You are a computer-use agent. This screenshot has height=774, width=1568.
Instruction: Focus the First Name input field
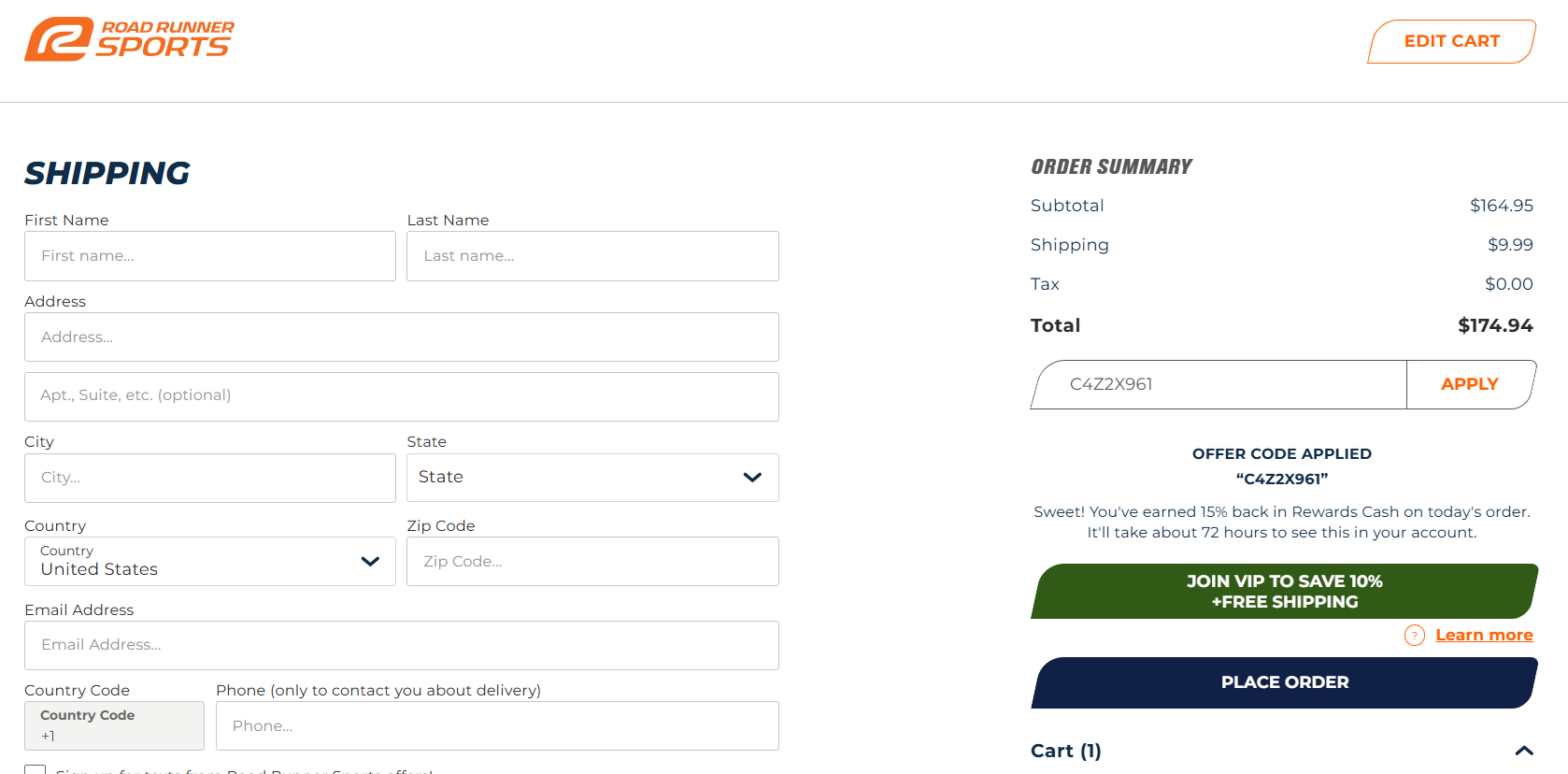coord(210,256)
